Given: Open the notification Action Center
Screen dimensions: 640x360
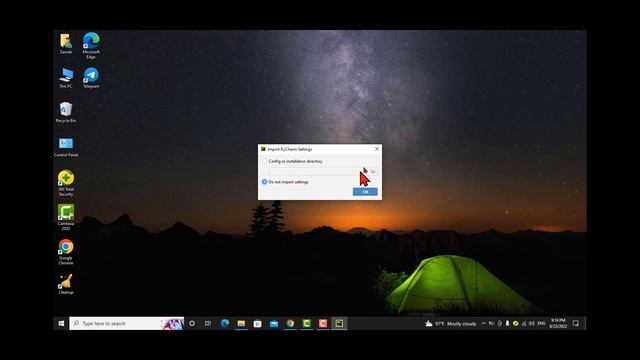Looking at the screenshot, I should [x=576, y=323].
